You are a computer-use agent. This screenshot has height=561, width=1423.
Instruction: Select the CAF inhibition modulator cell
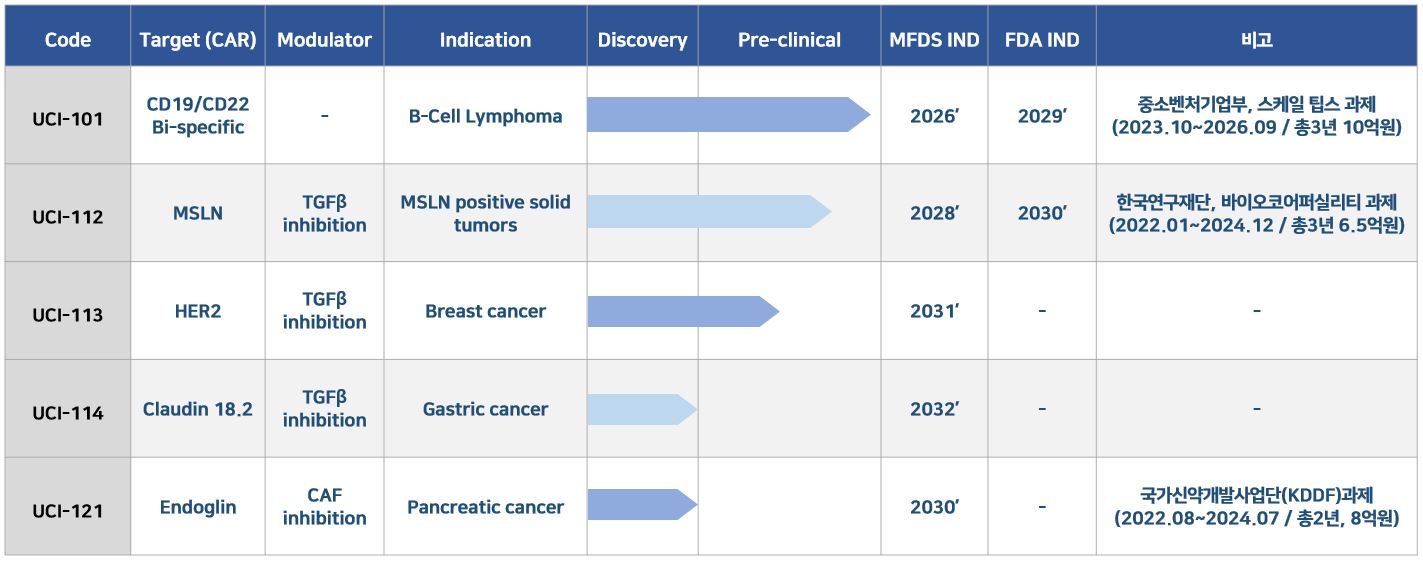[325, 507]
